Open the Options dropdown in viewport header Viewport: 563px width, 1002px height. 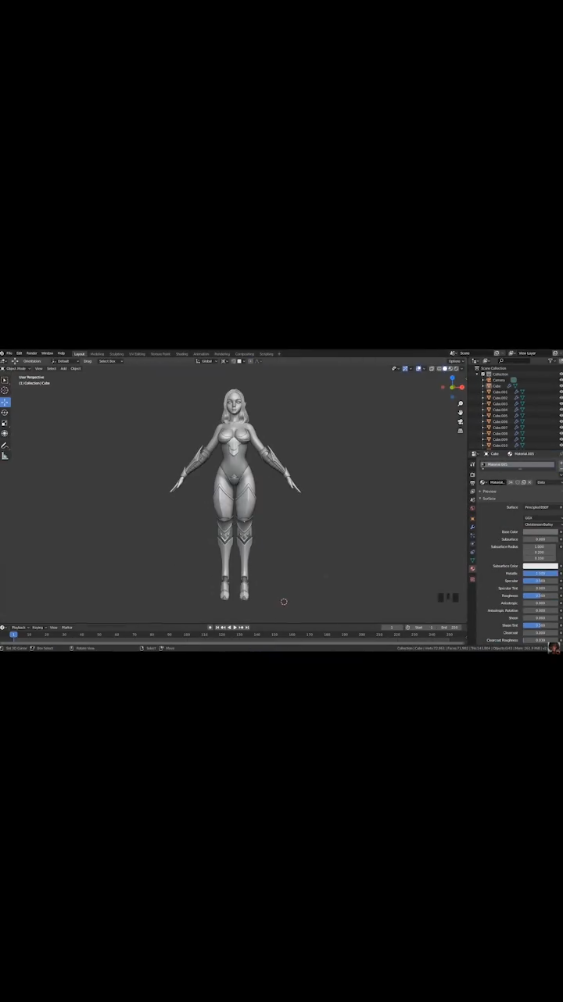[456, 361]
